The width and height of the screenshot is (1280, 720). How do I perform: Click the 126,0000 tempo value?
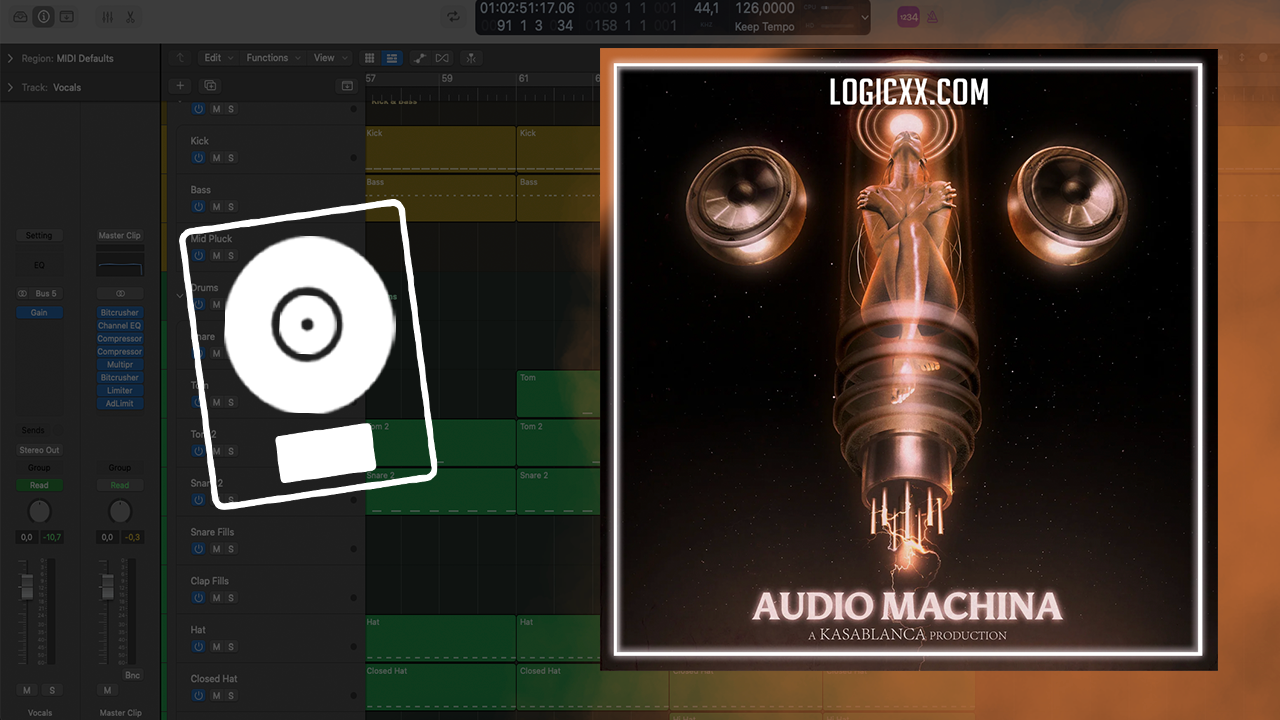coord(765,9)
